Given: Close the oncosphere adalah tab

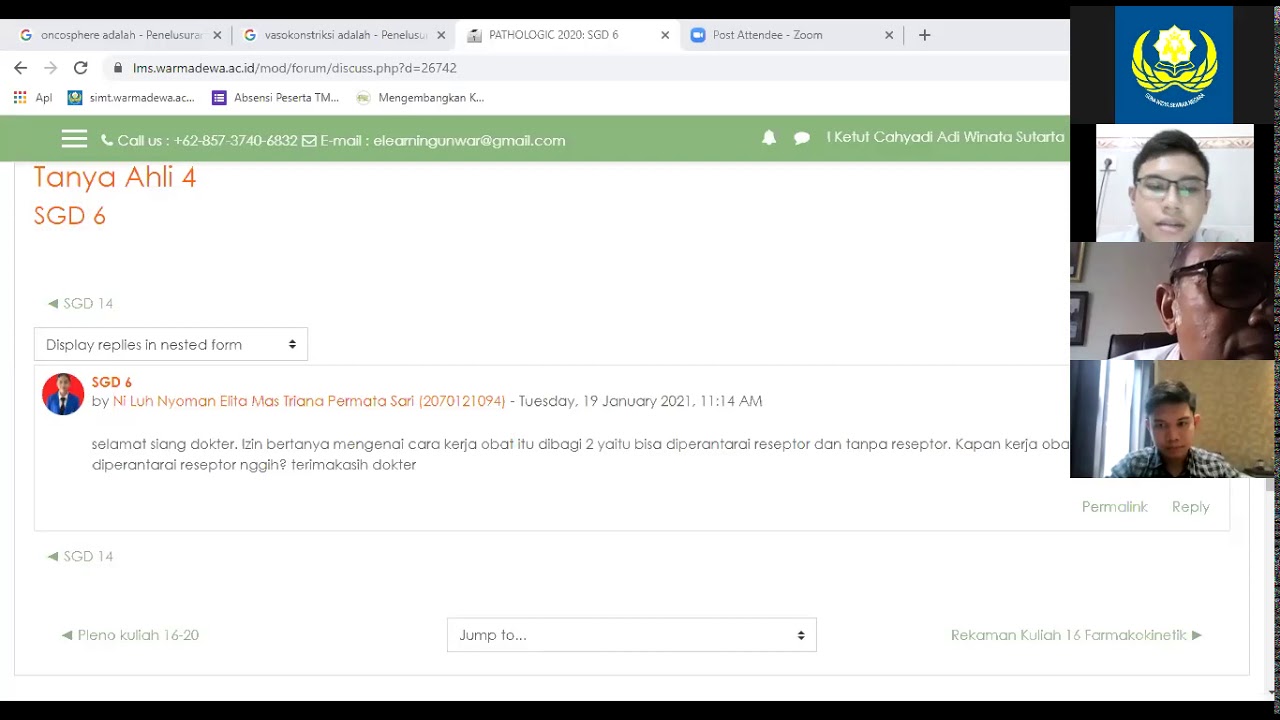Looking at the screenshot, I should click(217, 35).
